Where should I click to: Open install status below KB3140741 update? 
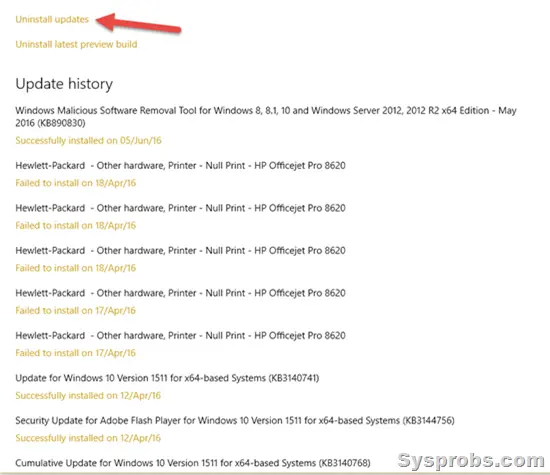pos(88,395)
